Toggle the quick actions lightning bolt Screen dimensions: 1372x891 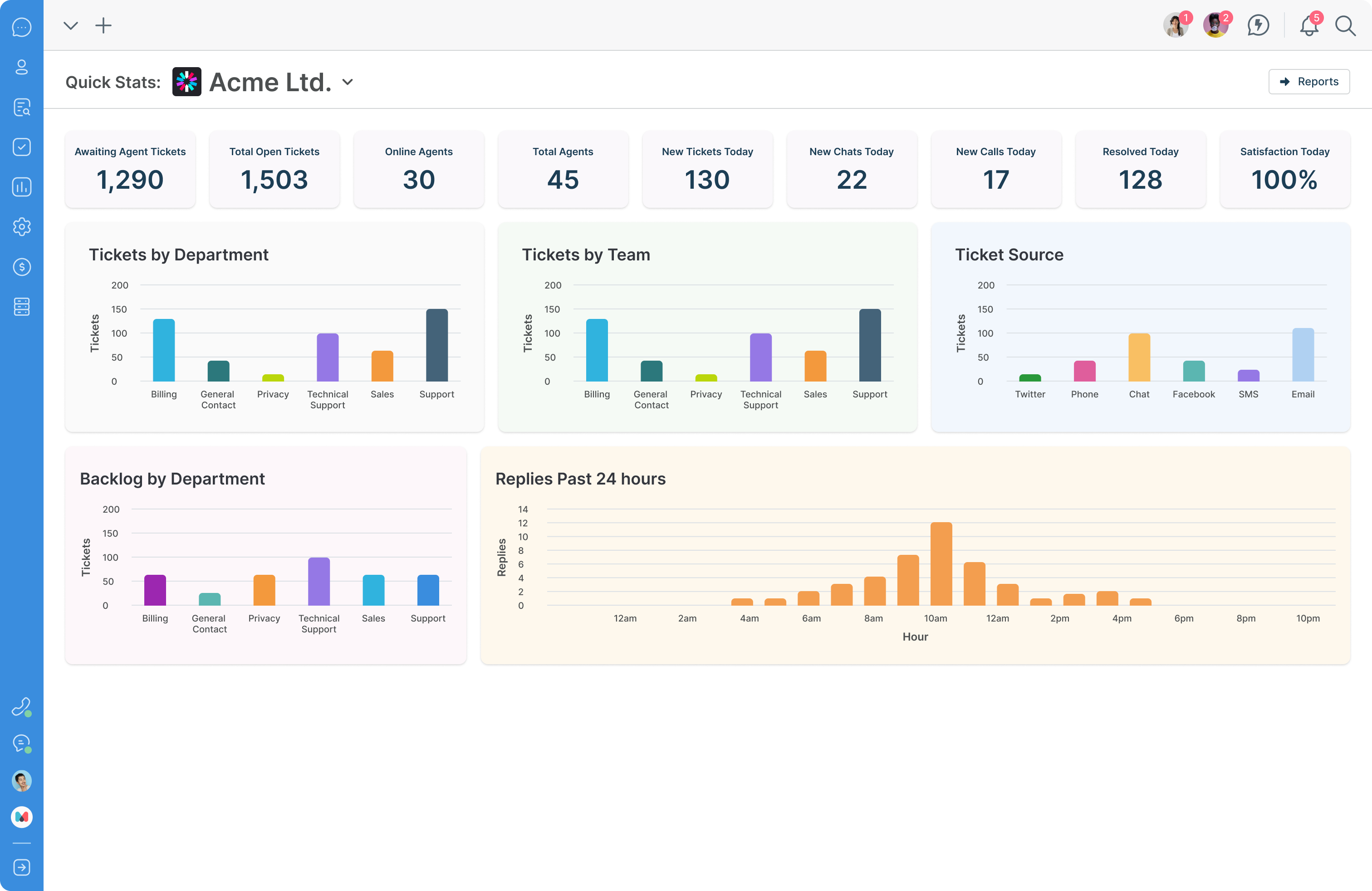tap(1259, 25)
